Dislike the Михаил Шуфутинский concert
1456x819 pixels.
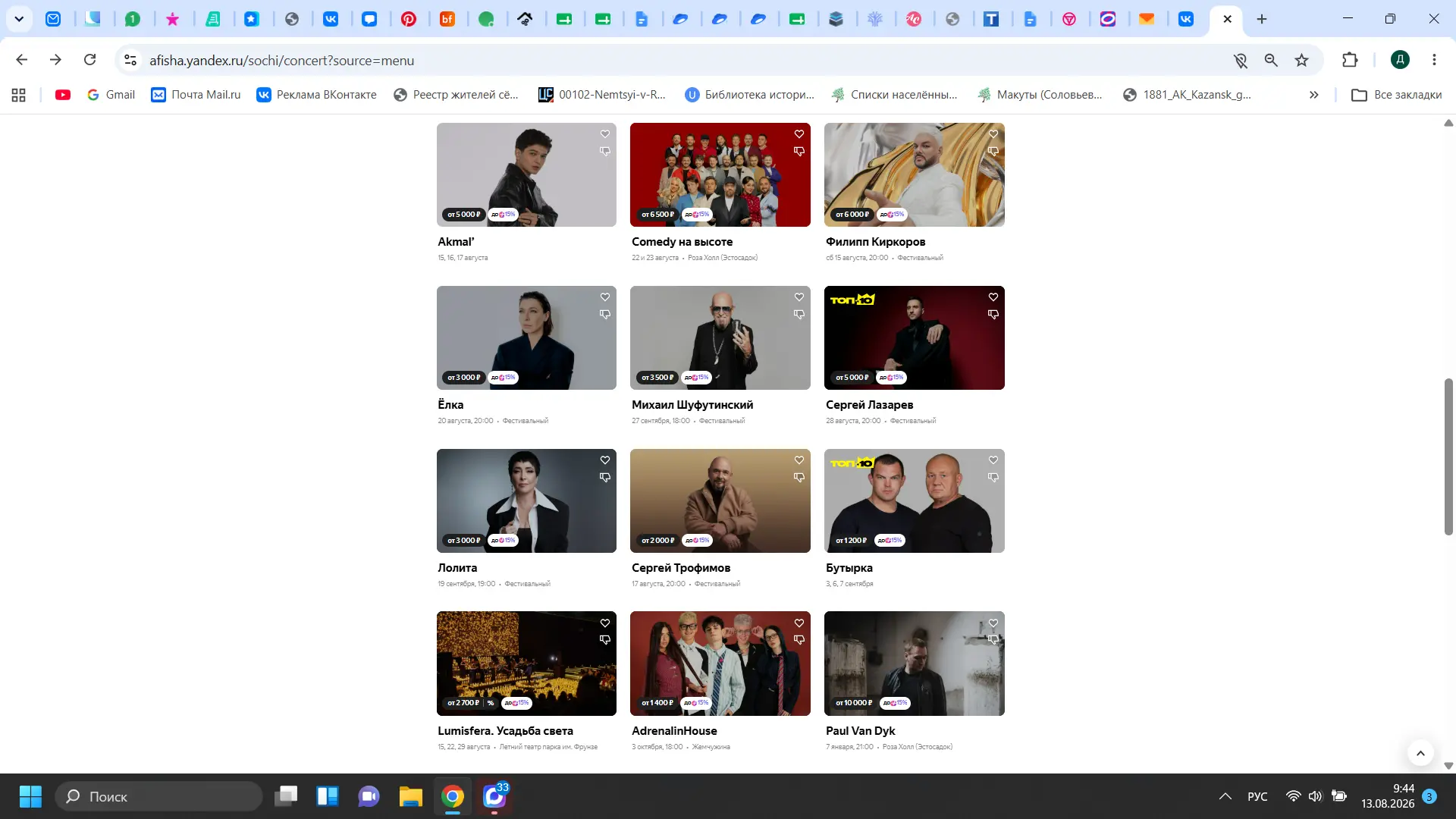pyautogui.click(x=799, y=314)
